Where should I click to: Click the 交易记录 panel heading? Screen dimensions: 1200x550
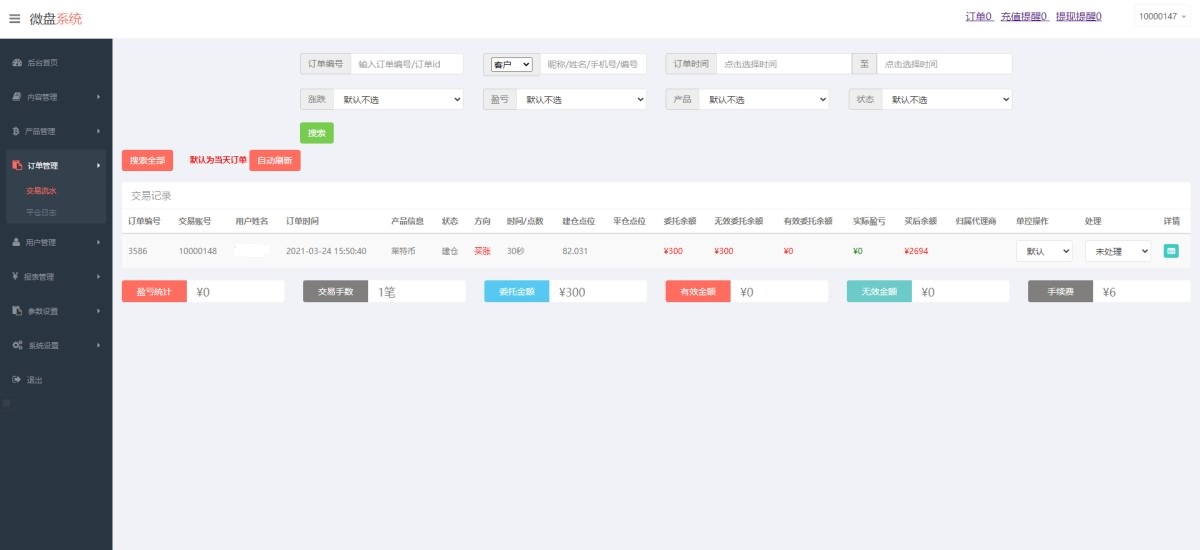(x=151, y=196)
